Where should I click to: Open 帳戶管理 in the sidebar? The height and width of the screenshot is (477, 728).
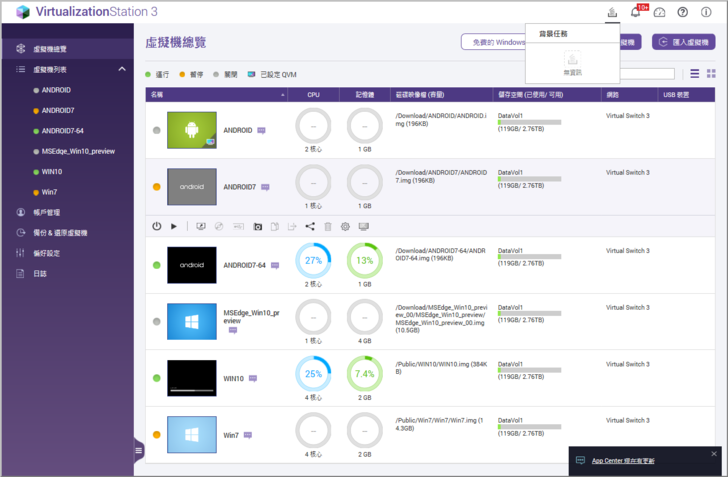pos(46,212)
